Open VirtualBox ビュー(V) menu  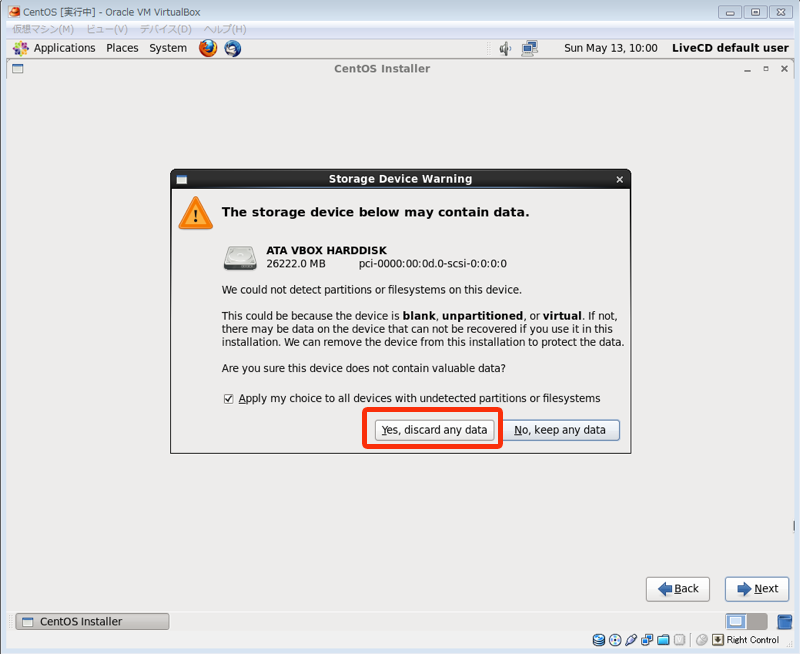click(107, 29)
